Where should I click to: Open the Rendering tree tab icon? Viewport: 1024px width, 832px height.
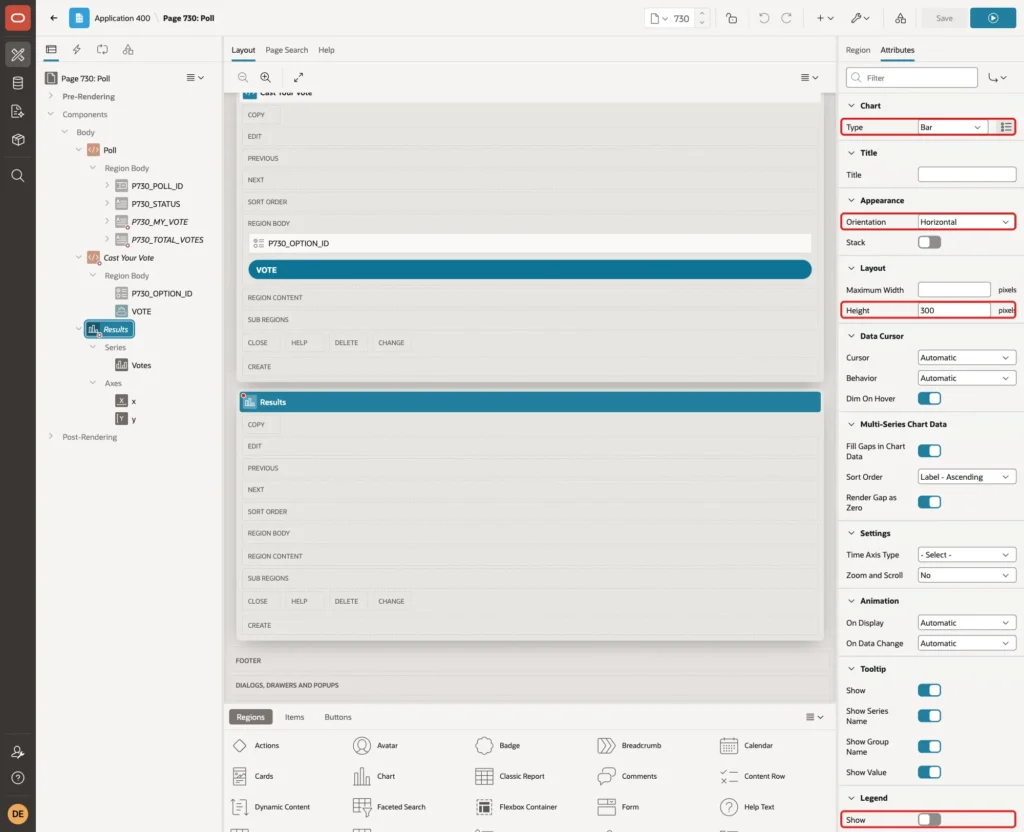click(51, 50)
